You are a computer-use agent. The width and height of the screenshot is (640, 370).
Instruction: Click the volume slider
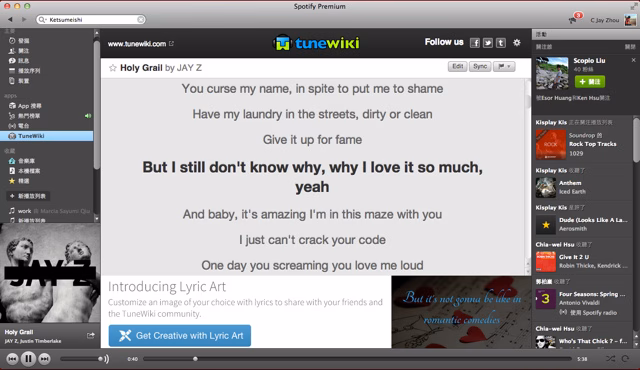point(82,359)
